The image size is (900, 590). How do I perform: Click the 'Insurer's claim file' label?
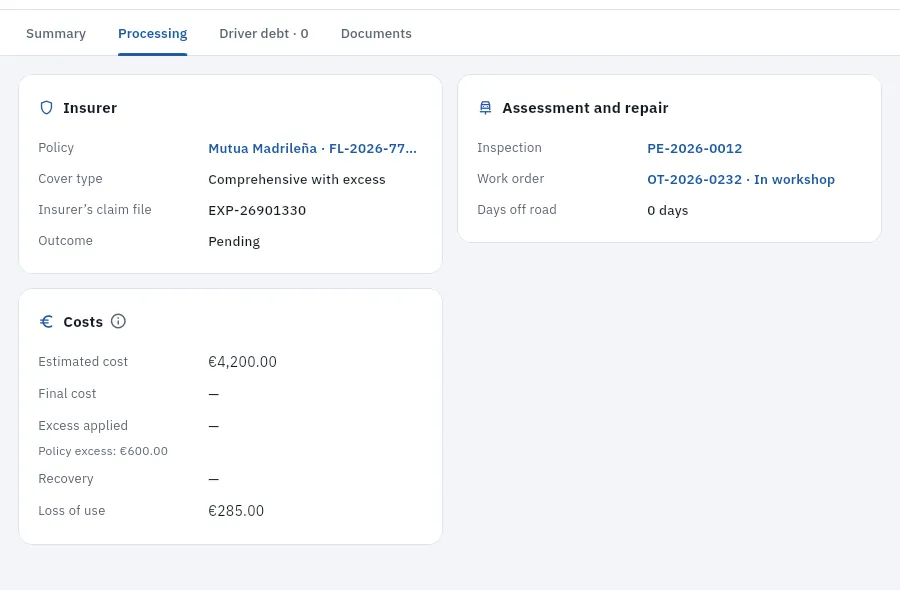(x=95, y=210)
